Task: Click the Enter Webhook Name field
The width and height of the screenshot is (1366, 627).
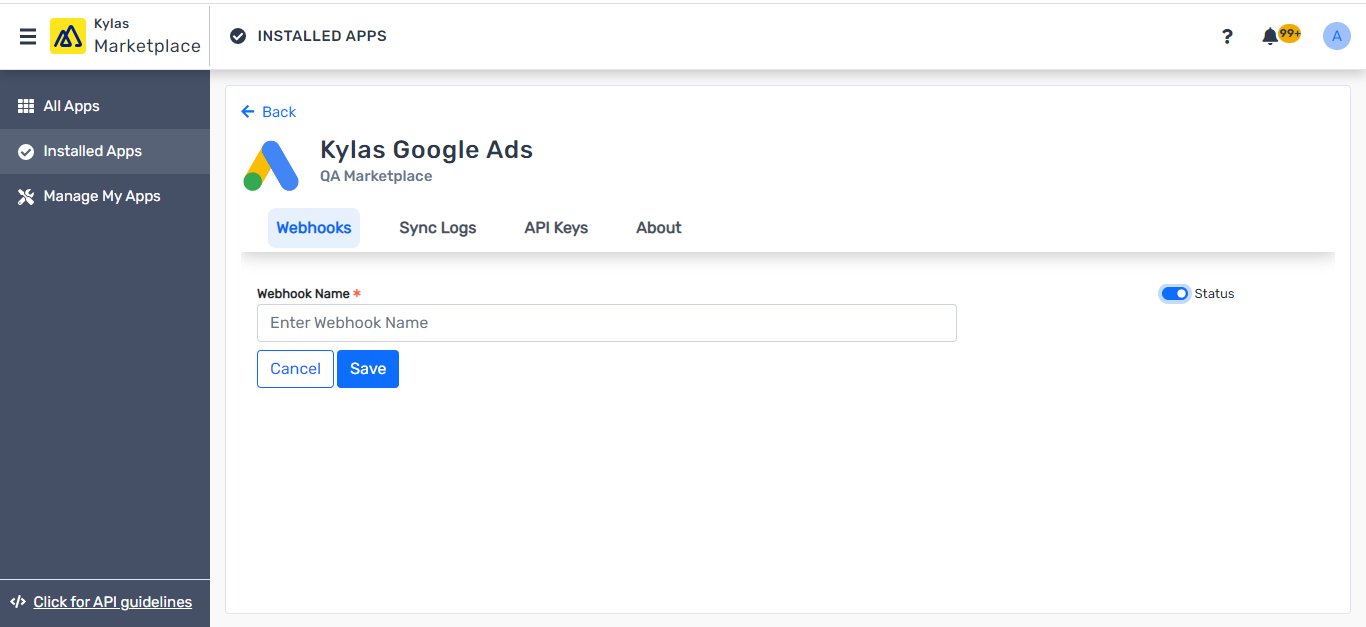Action: (606, 322)
